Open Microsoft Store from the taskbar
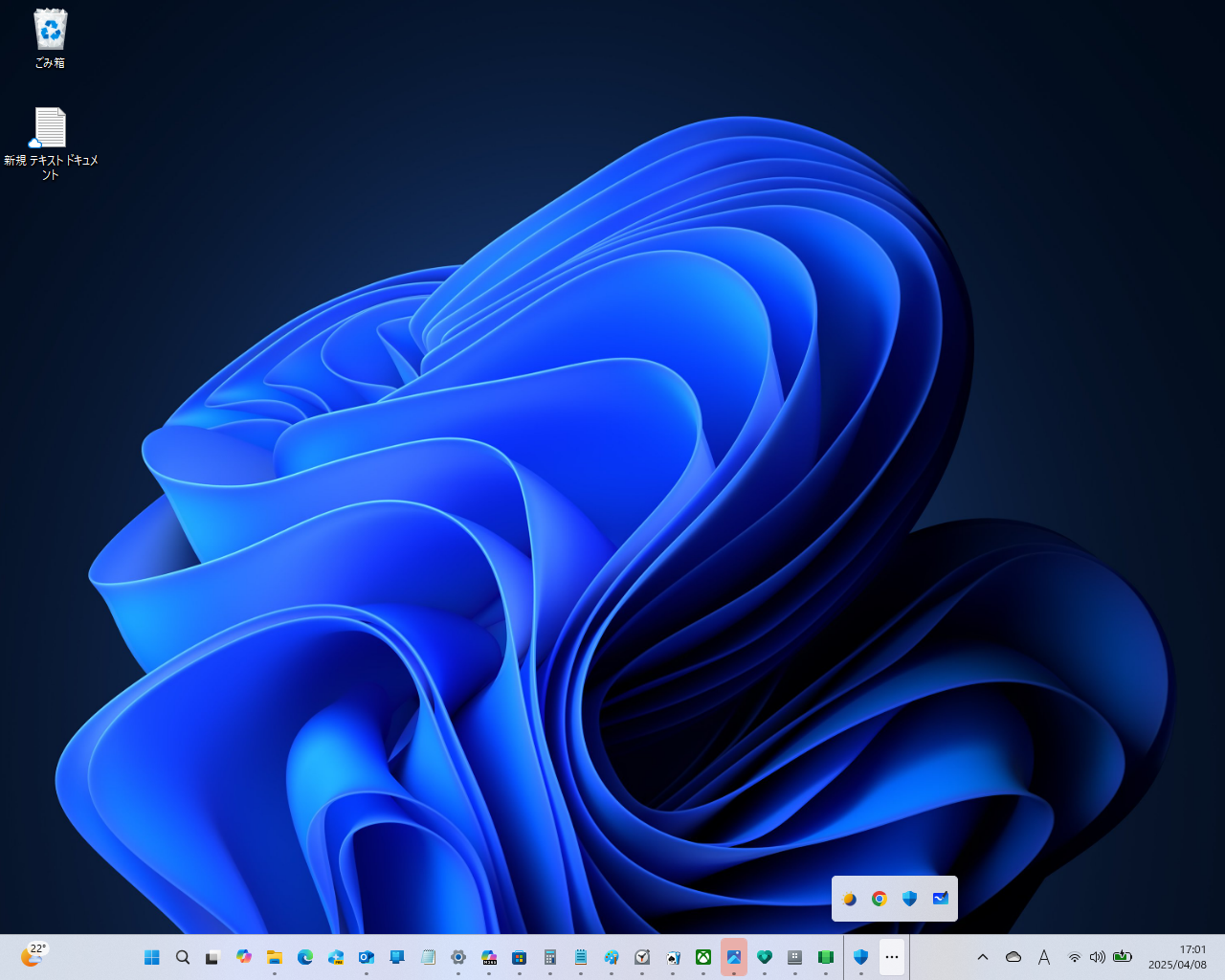1225x980 pixels. (520, 957)
